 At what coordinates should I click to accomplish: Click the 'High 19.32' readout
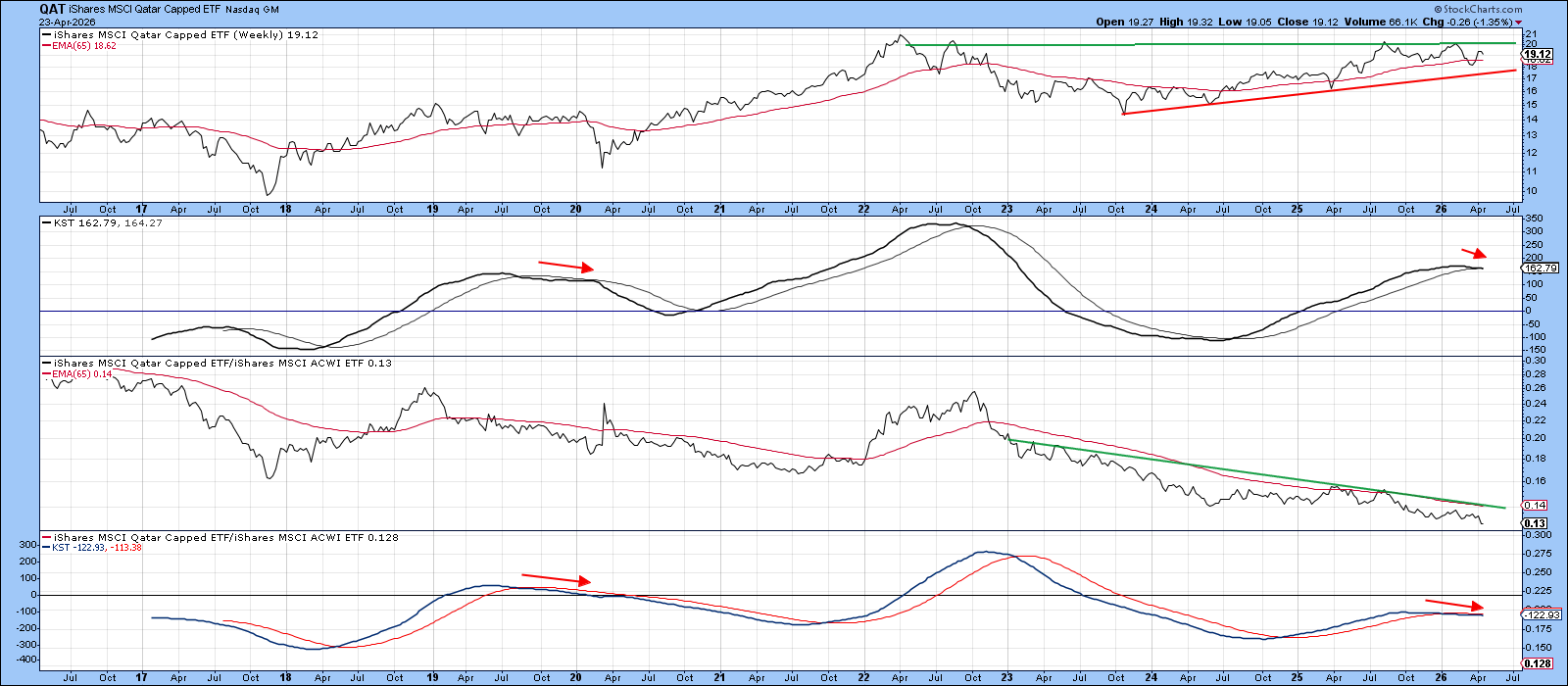[x=1188, y=22]
